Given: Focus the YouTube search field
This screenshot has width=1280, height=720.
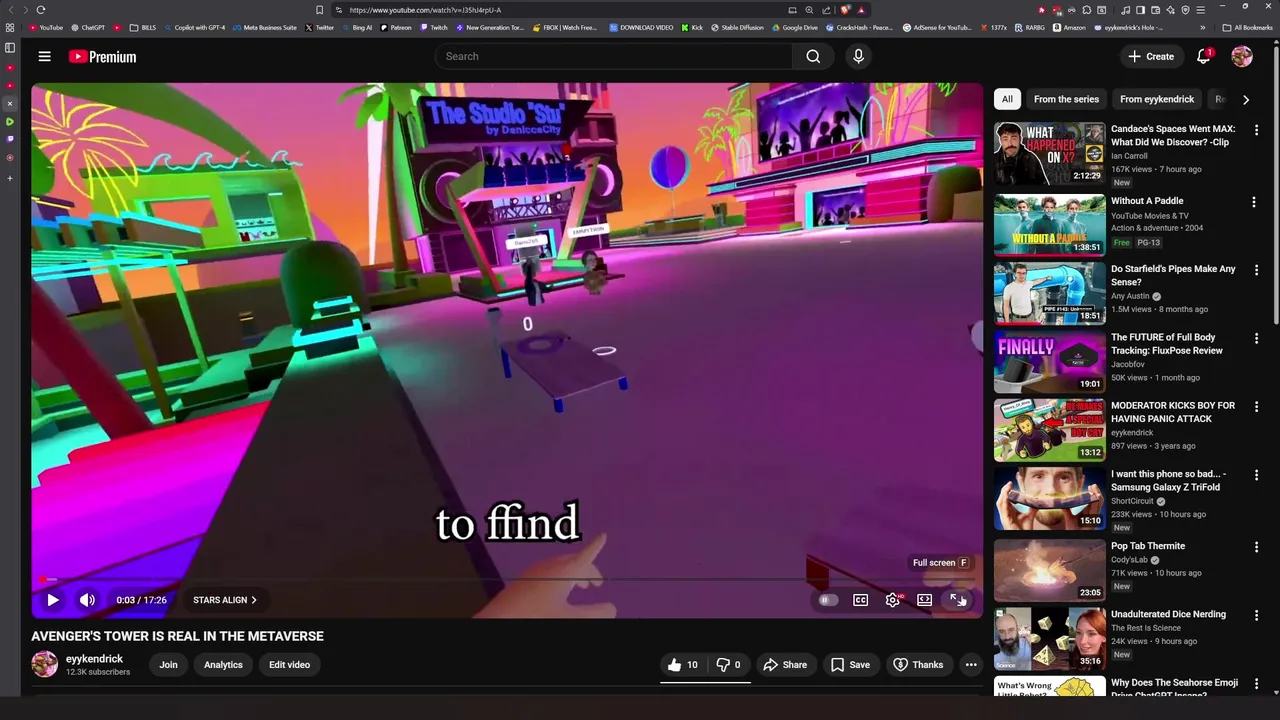Looking at the screenshot, I should point(614,56).
